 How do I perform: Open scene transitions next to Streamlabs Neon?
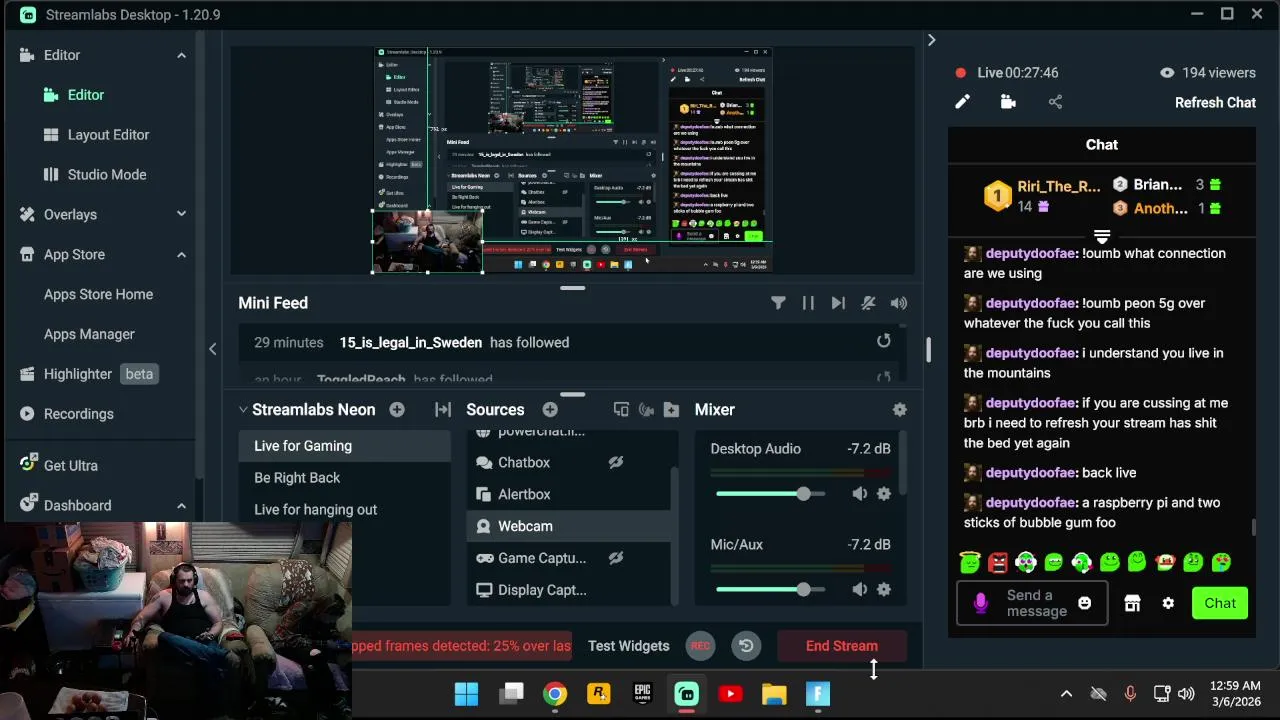click(443, 410)
